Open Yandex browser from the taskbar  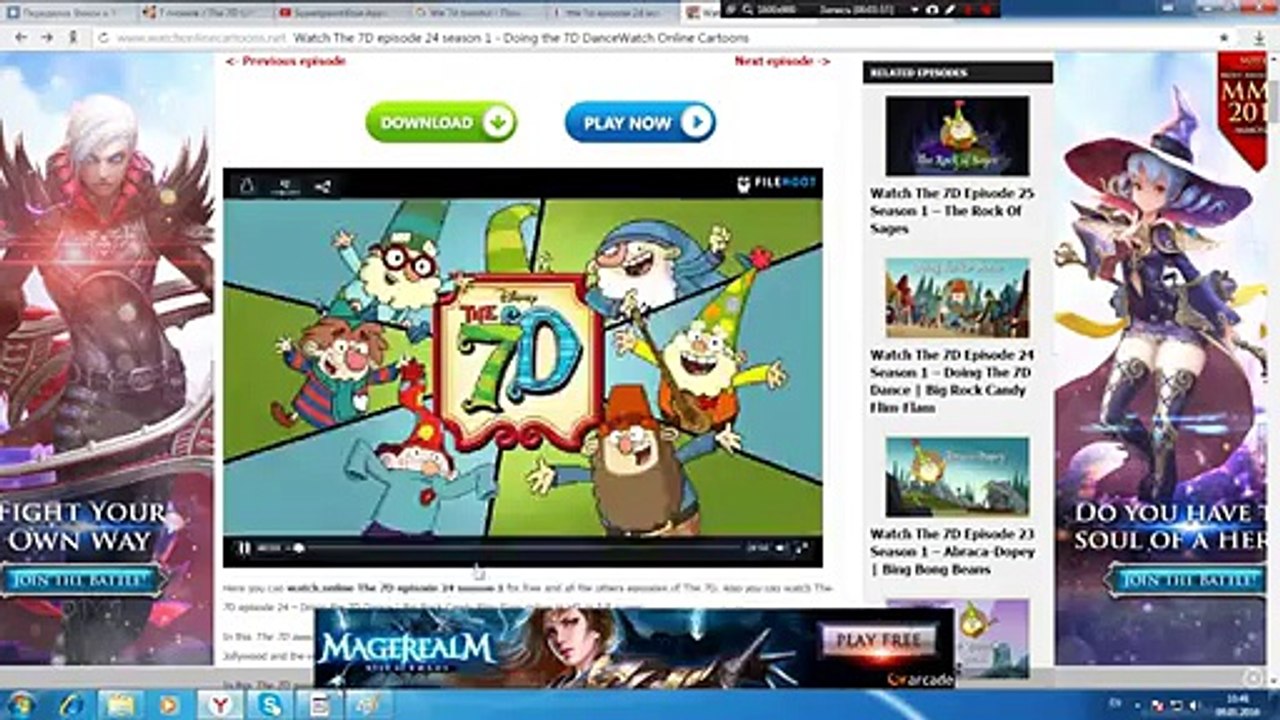click(221, 704)
